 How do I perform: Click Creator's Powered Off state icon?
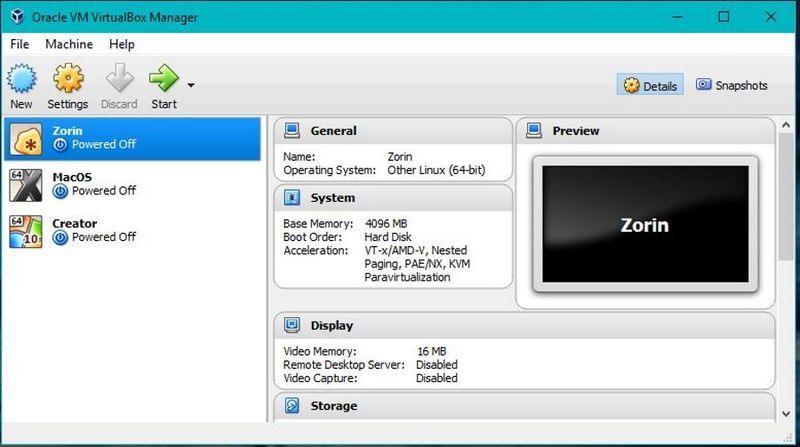(60, 238)
